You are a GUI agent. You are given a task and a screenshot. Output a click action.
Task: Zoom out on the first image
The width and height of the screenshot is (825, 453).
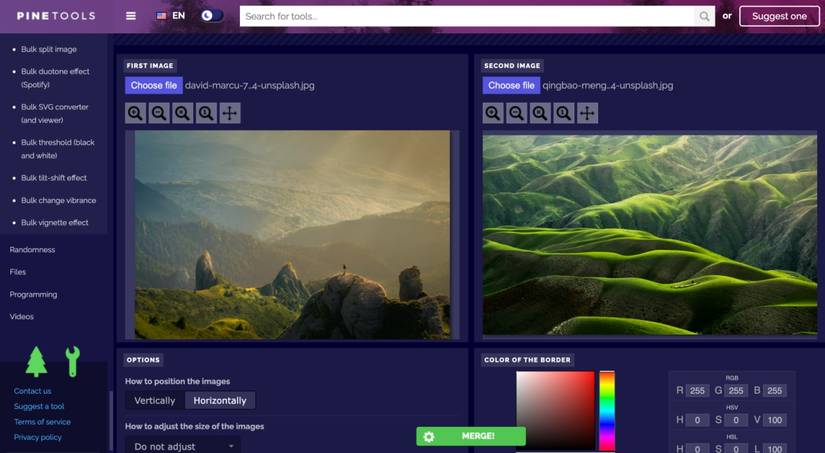click(x=159, y=113)
